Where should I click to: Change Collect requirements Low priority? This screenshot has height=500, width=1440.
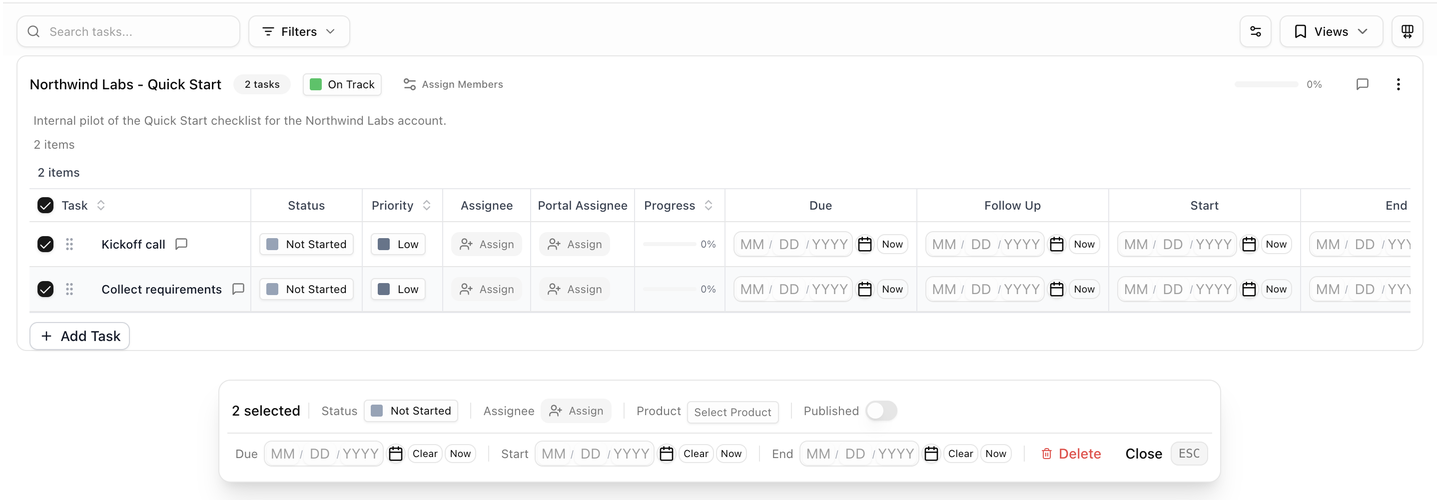point(398,289)
